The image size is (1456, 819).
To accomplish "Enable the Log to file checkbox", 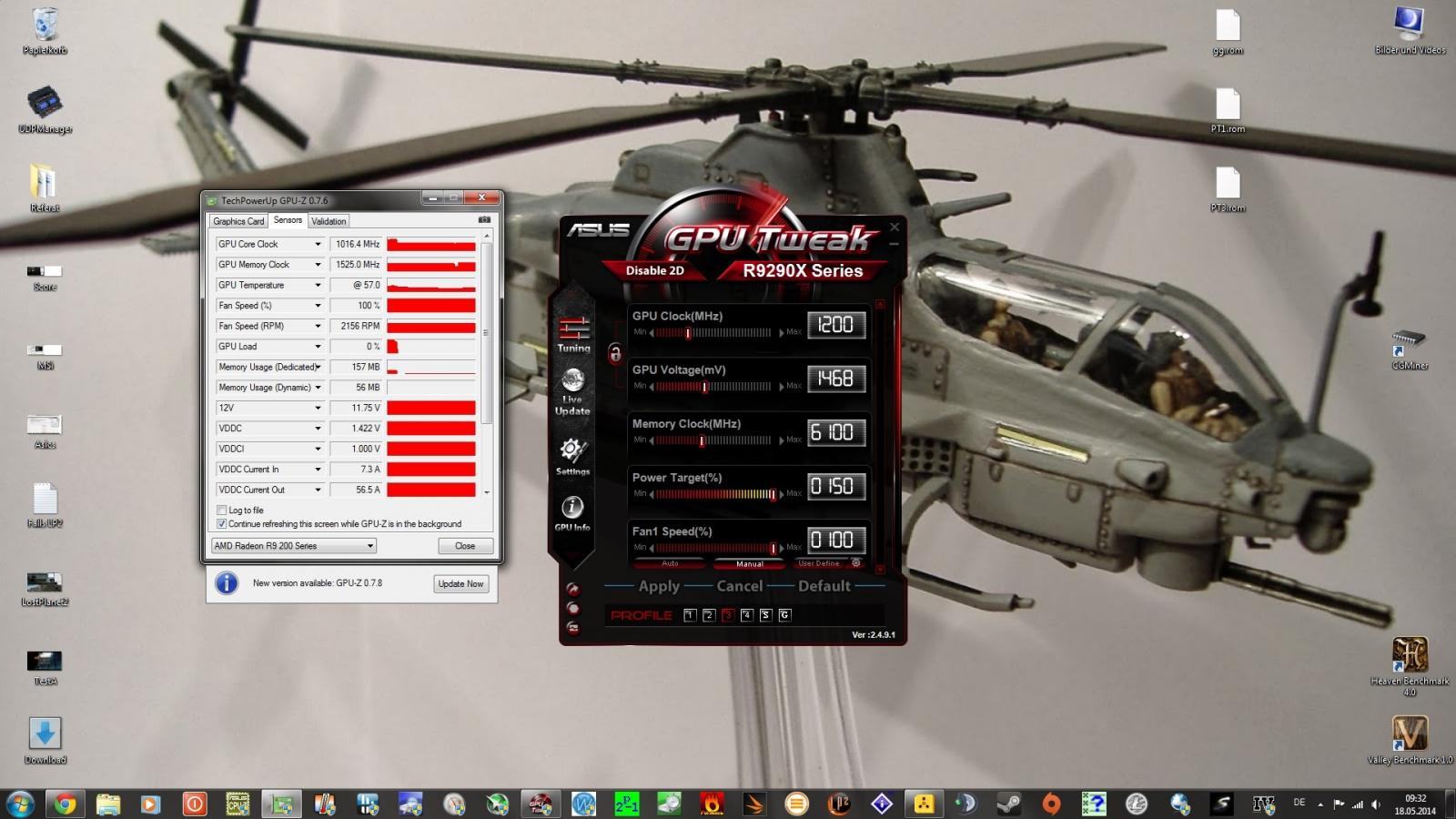I will 221,511.
